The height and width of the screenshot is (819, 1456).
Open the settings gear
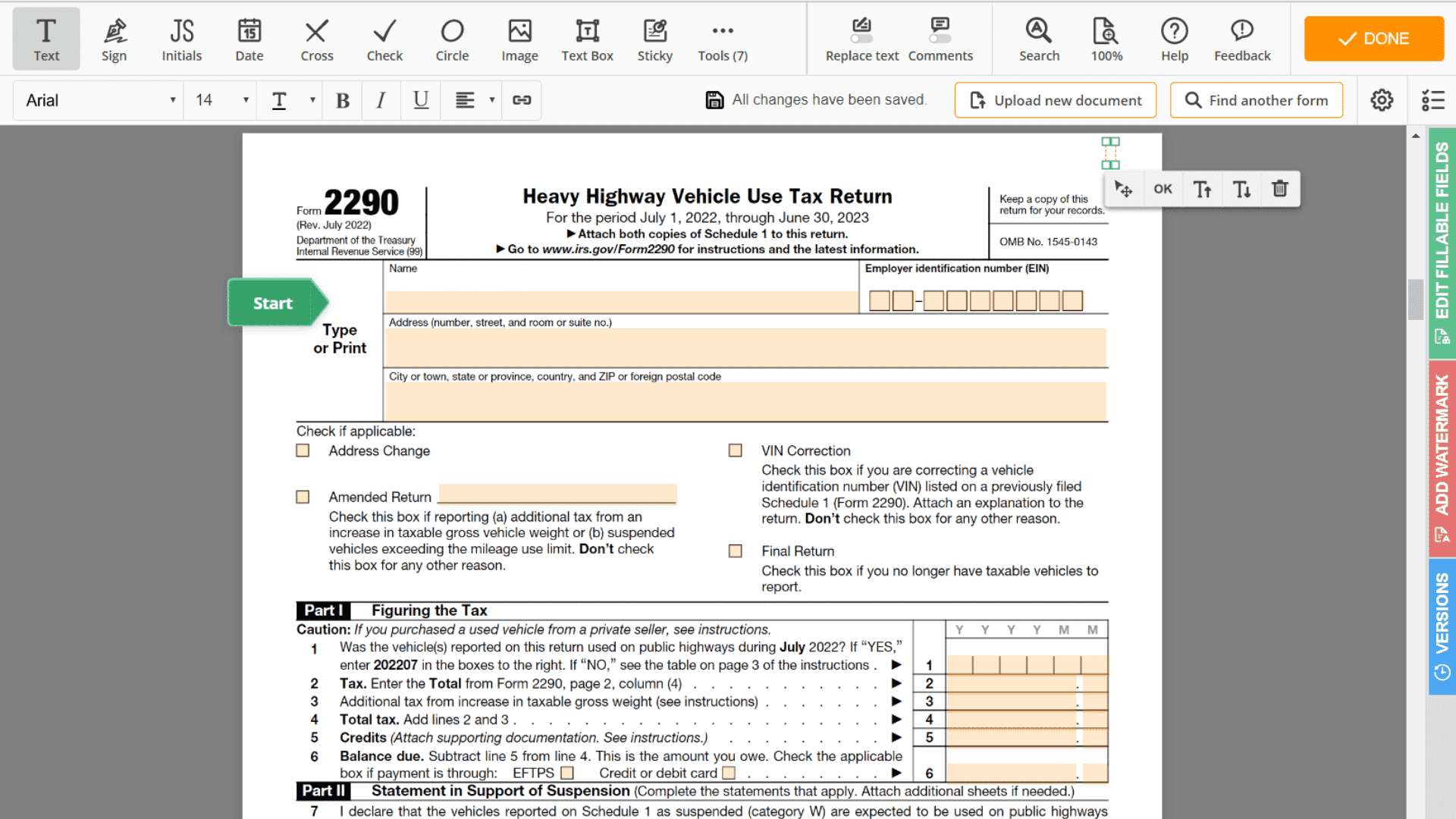(1382, 100)
